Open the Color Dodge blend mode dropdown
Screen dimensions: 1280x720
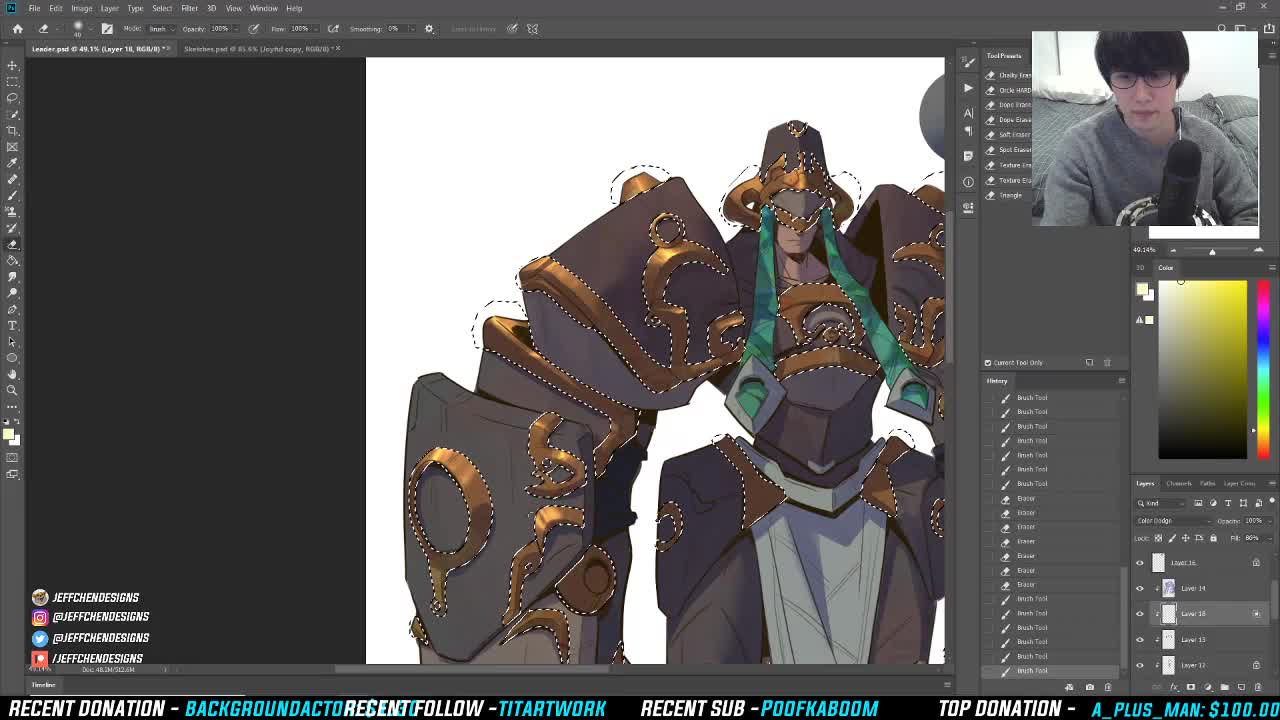1172,520
